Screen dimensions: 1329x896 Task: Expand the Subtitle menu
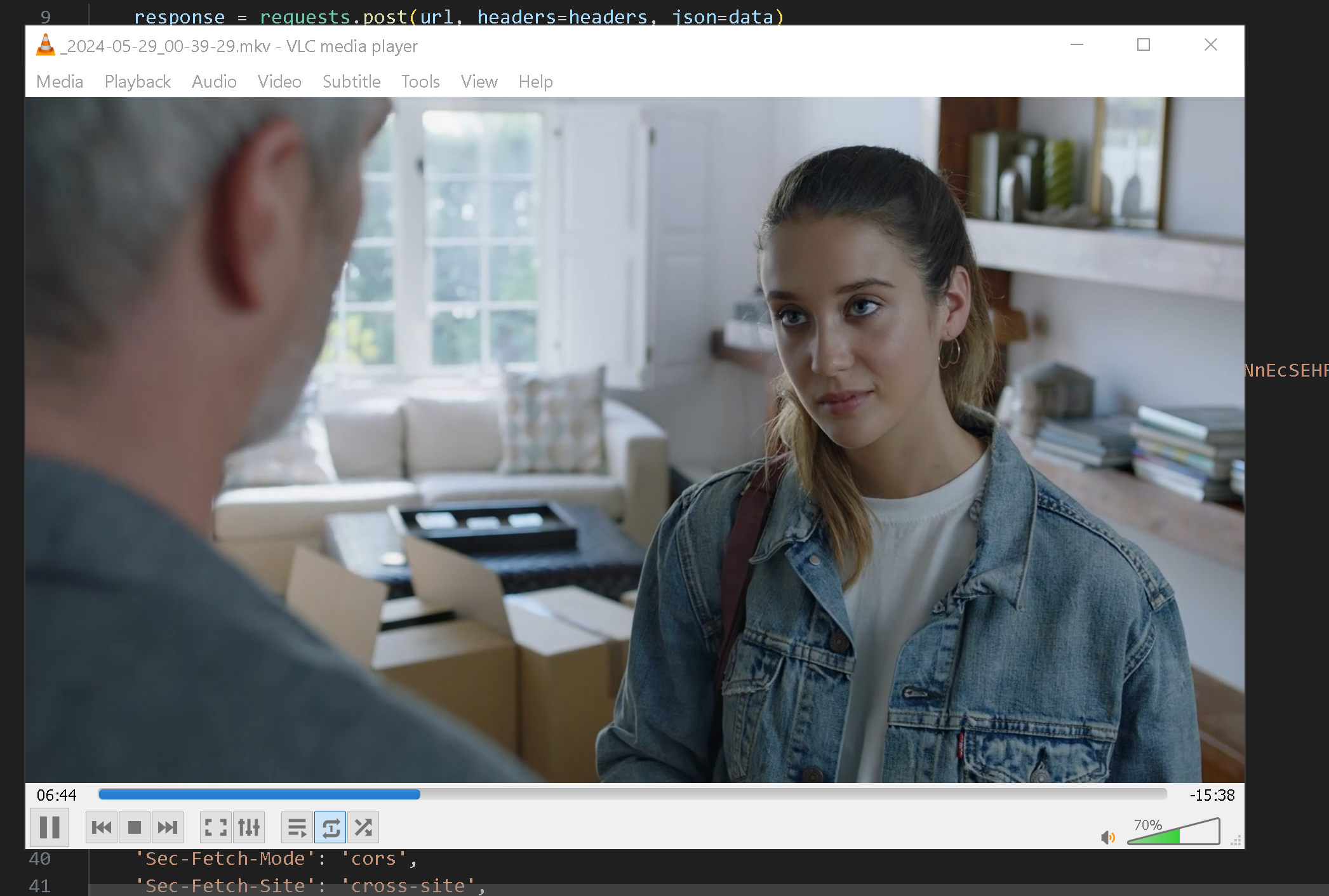(351, 82)
